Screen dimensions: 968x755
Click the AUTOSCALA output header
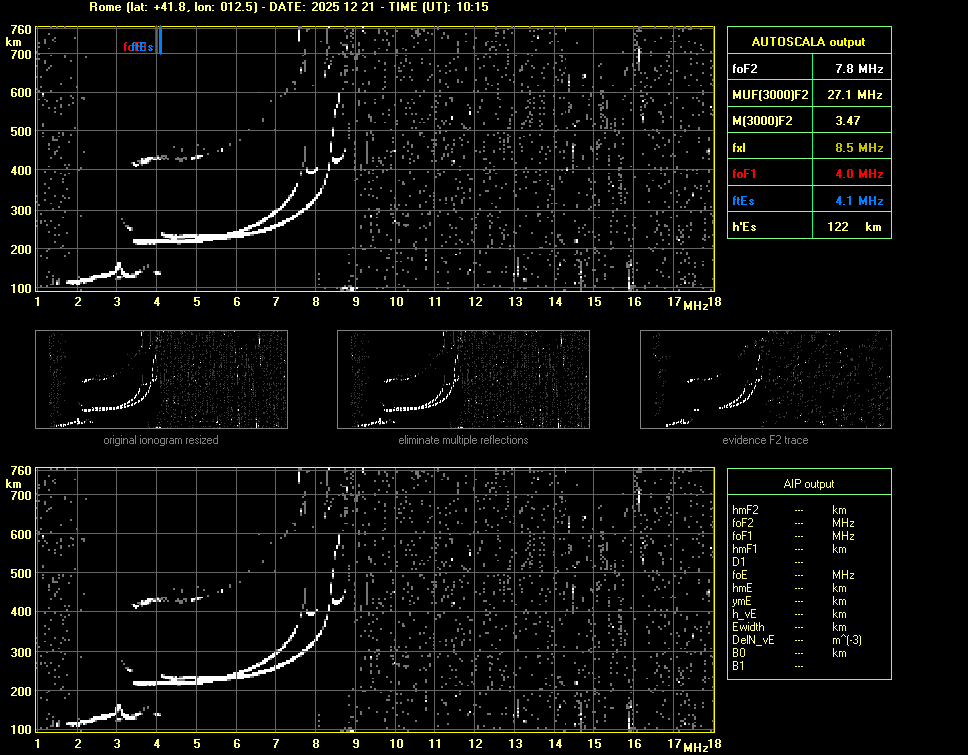click(808, 42)
